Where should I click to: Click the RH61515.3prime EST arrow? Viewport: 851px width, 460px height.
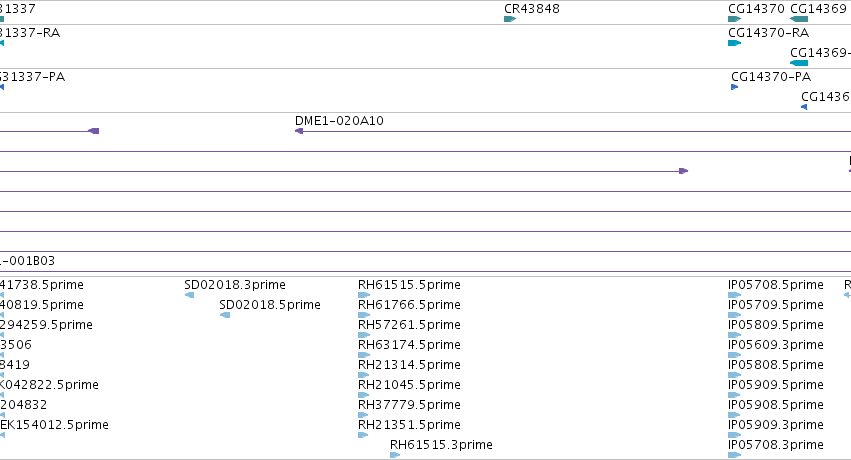[x=395, y=455]
